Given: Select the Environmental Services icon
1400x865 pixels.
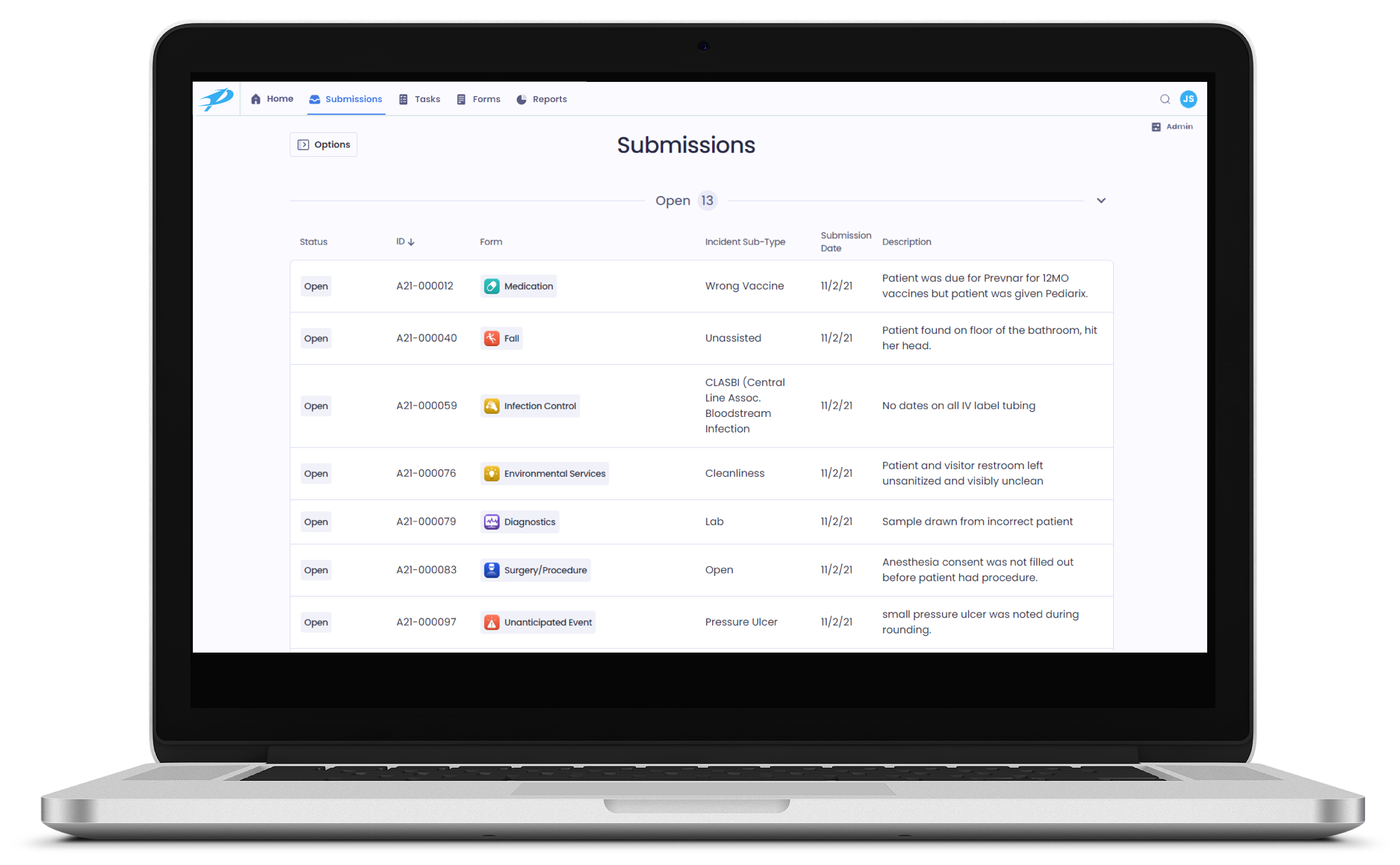Looking at the screenshot, I should click(x=491, y=473).
